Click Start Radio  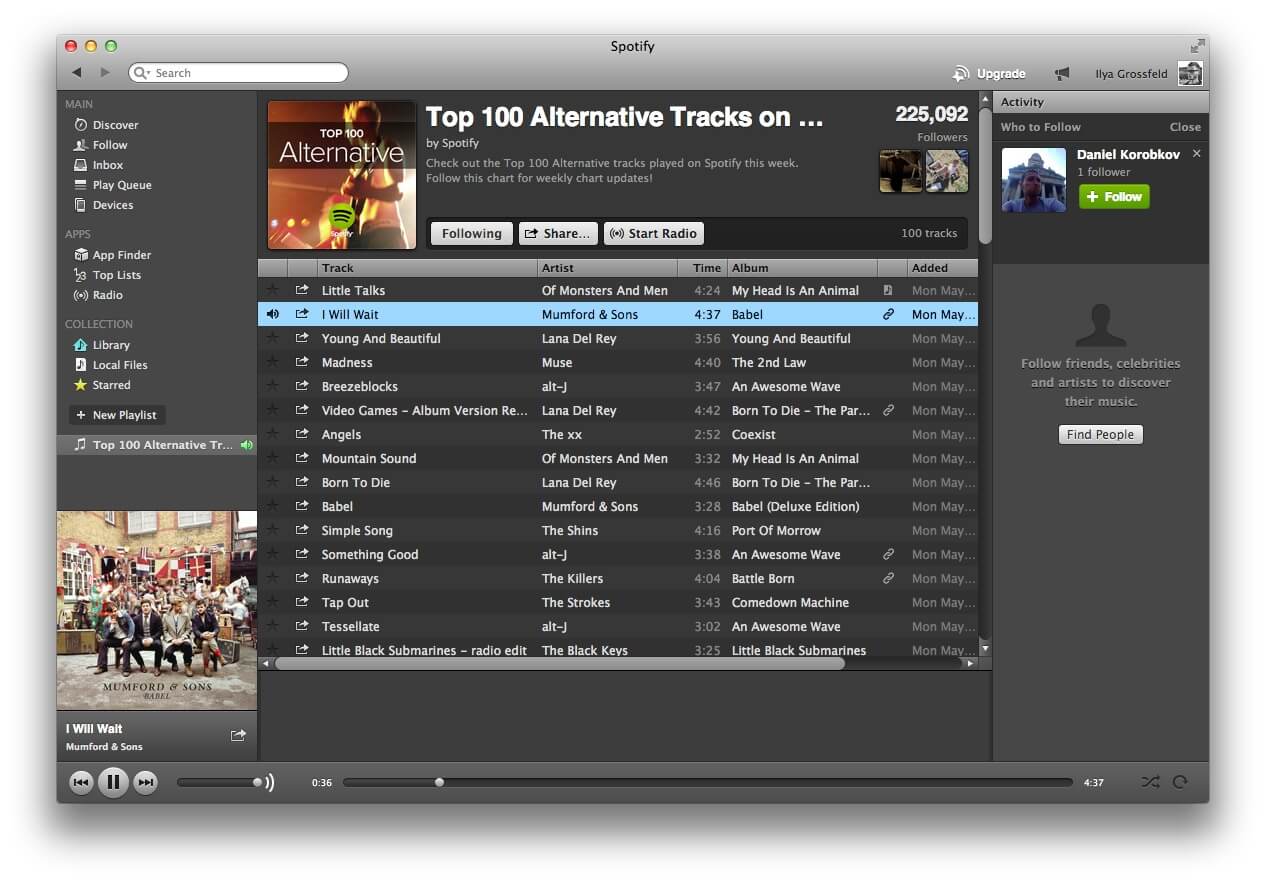pyautogui.click(x=654, y=233)
